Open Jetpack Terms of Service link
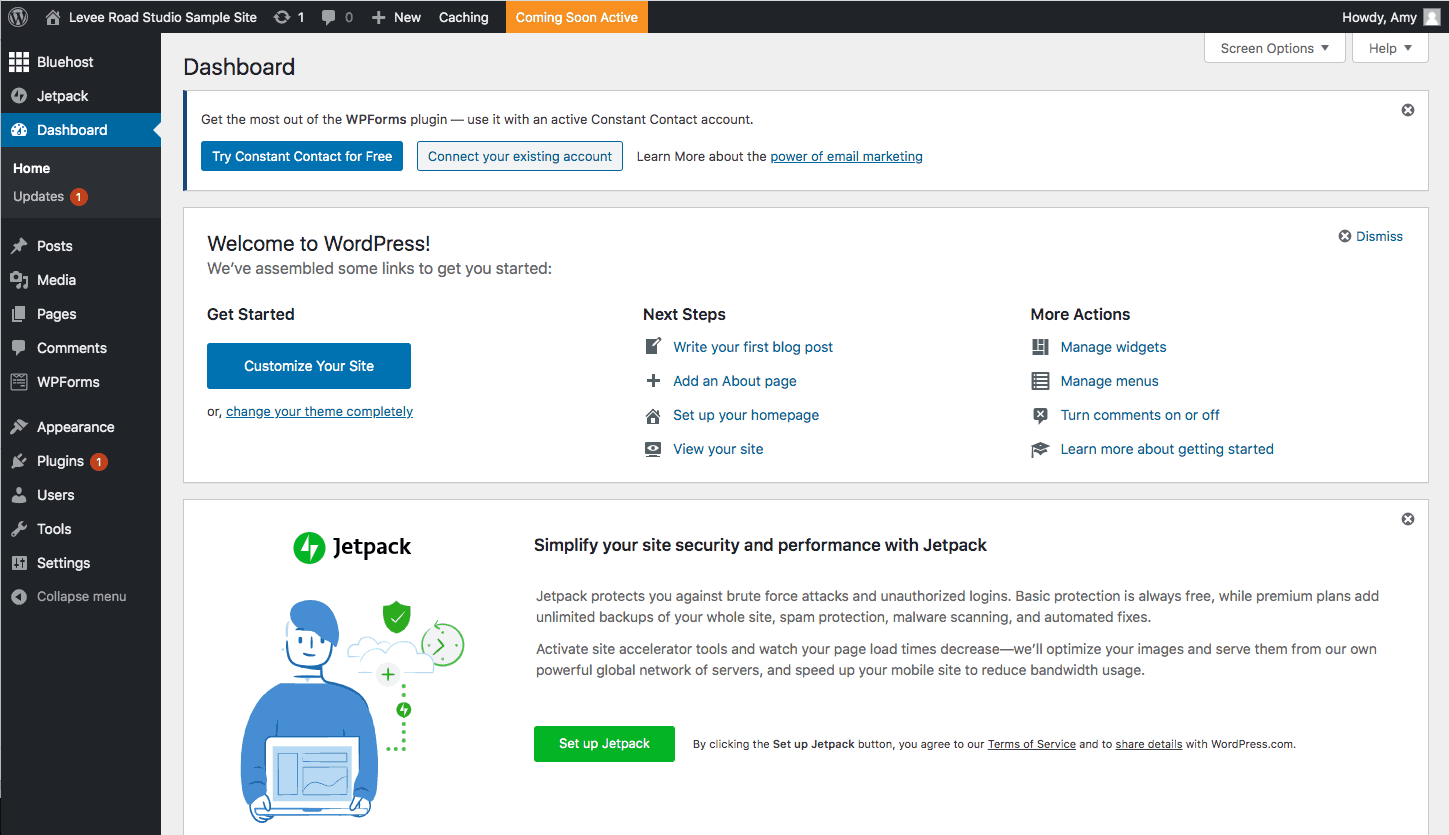 click(1032, 744)
